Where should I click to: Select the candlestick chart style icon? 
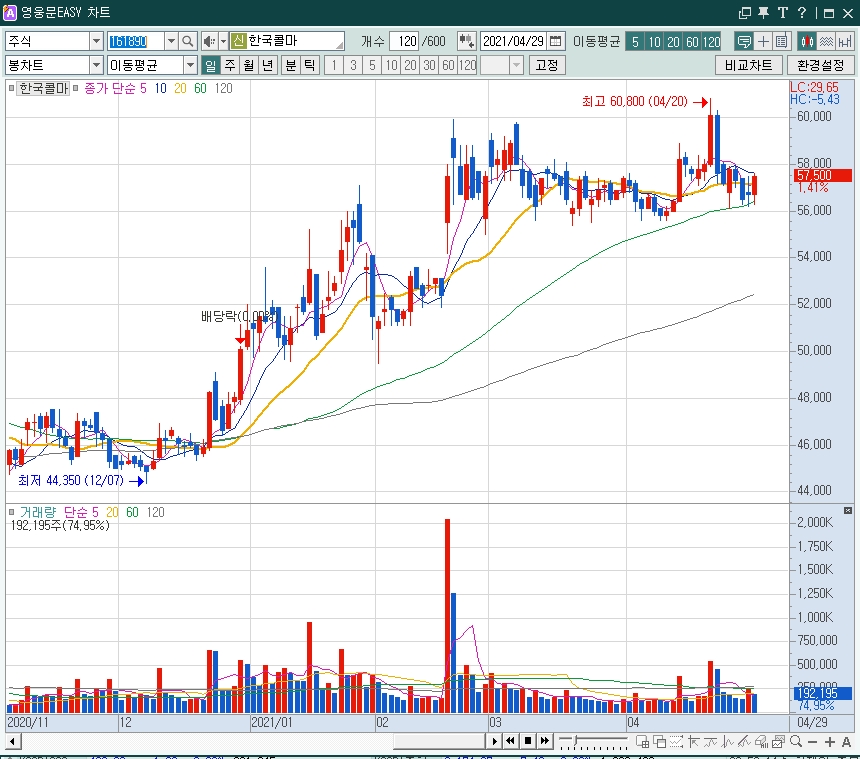807,42
